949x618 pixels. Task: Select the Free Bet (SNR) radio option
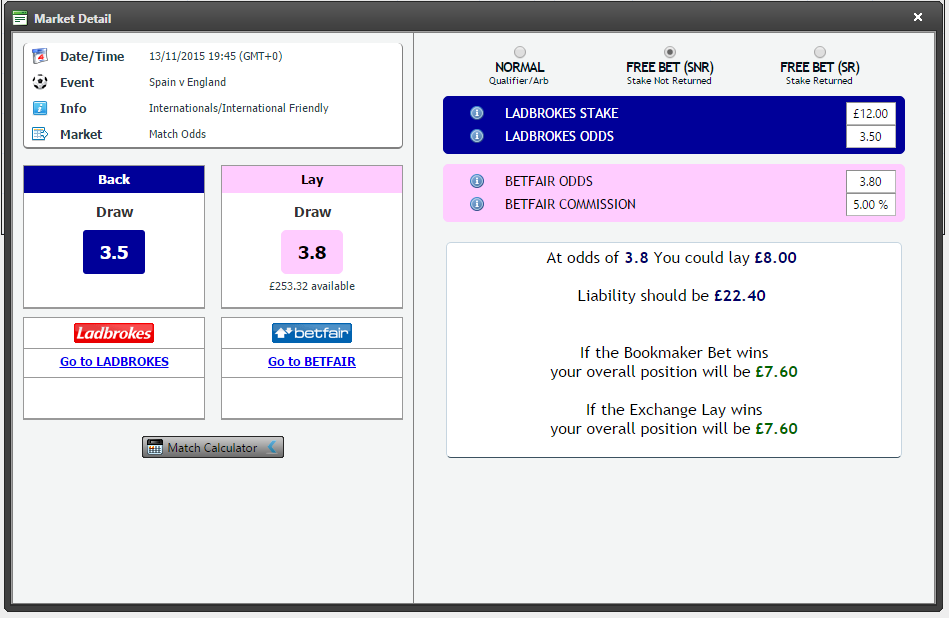[669, 52]
